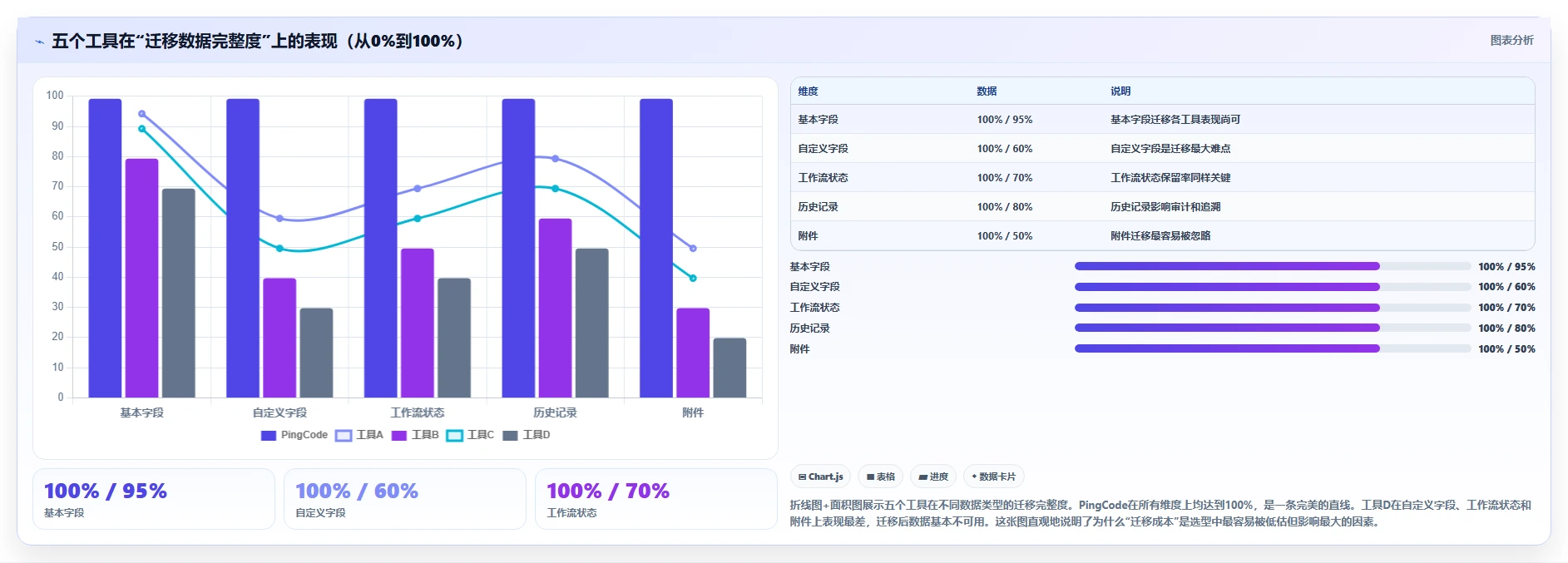Click the table value 100% / 70%
The width and height of the screenshot is (1568, 563).
click(x=1005, y=178)
